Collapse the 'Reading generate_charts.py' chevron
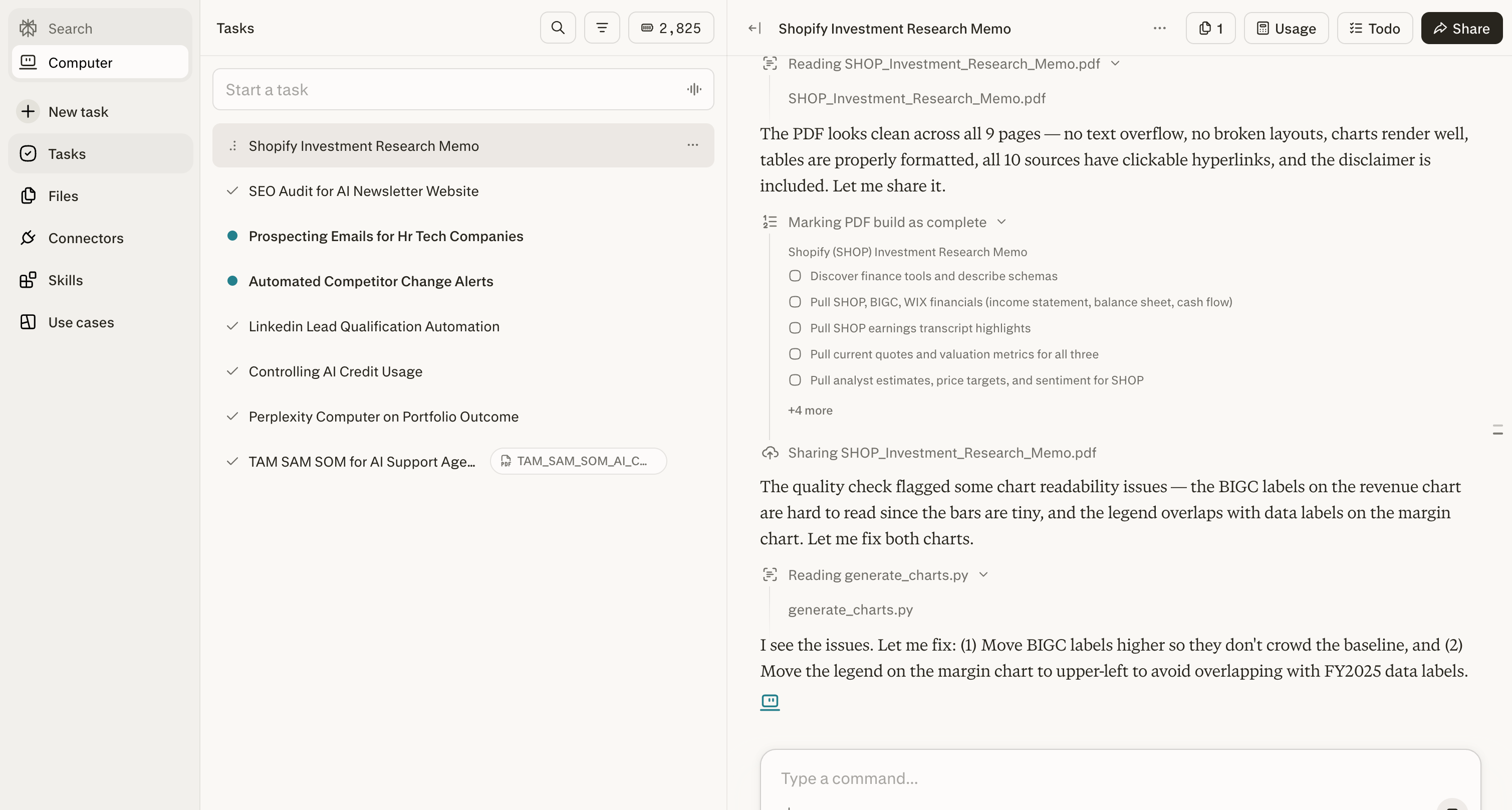Screen dimensions: 1512x810 pos(983,574)
